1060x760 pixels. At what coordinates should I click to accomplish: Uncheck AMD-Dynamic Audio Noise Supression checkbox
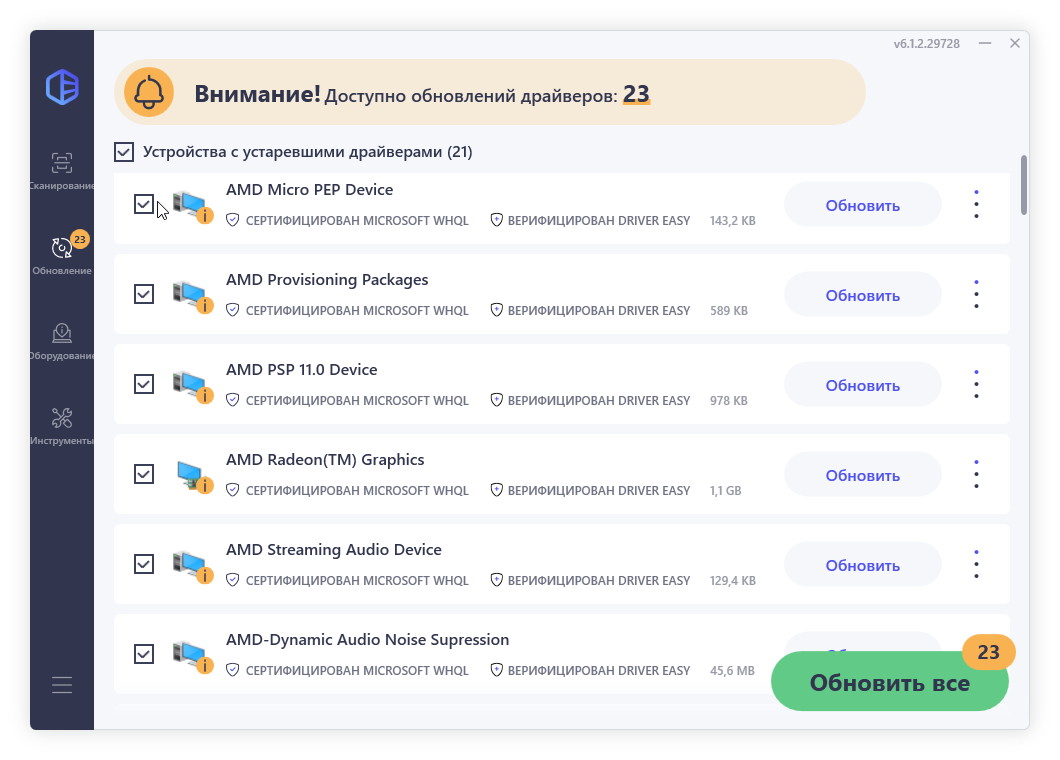[x=143, y=654]
